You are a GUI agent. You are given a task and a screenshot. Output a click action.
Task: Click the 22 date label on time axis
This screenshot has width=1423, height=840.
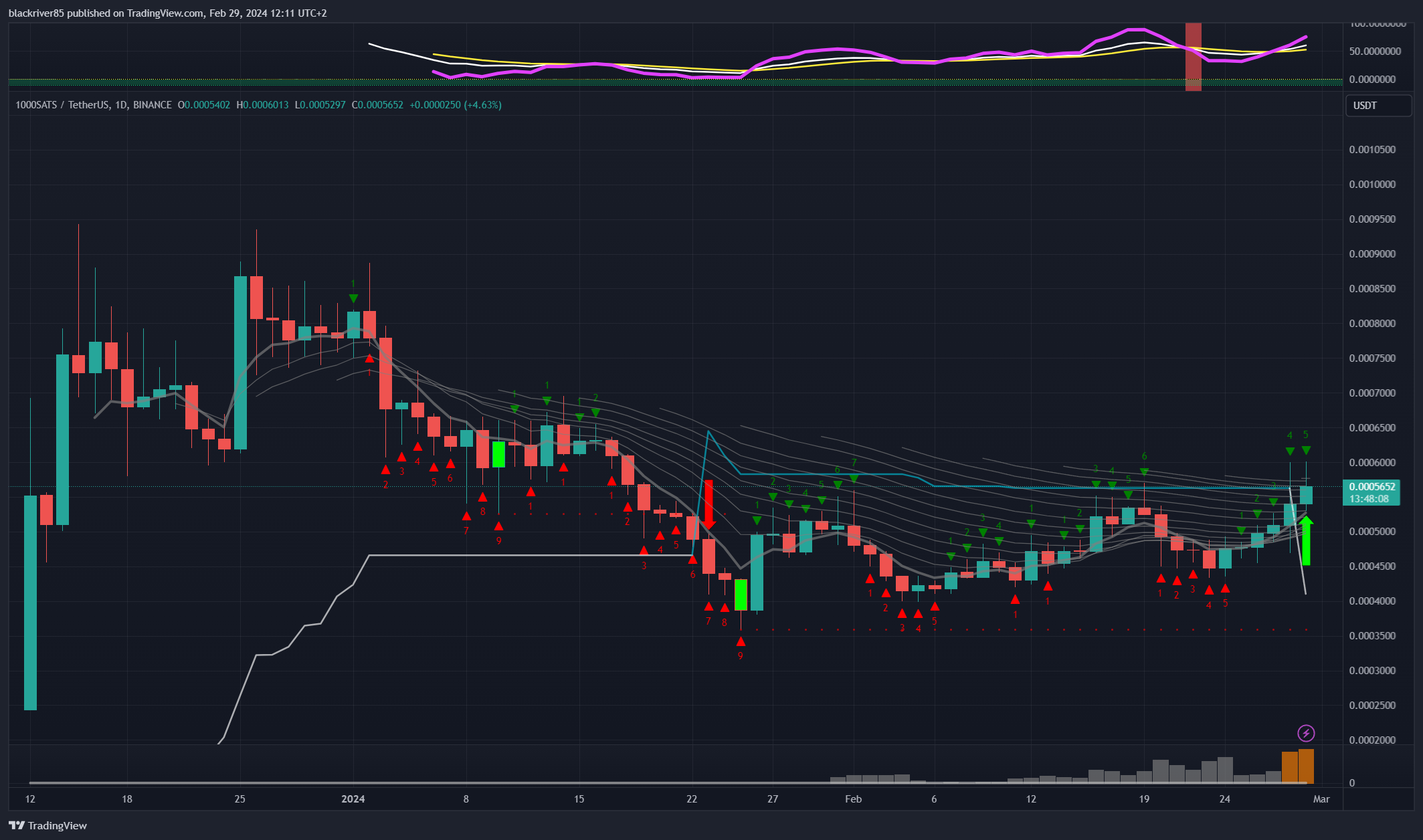pos(692,799)
